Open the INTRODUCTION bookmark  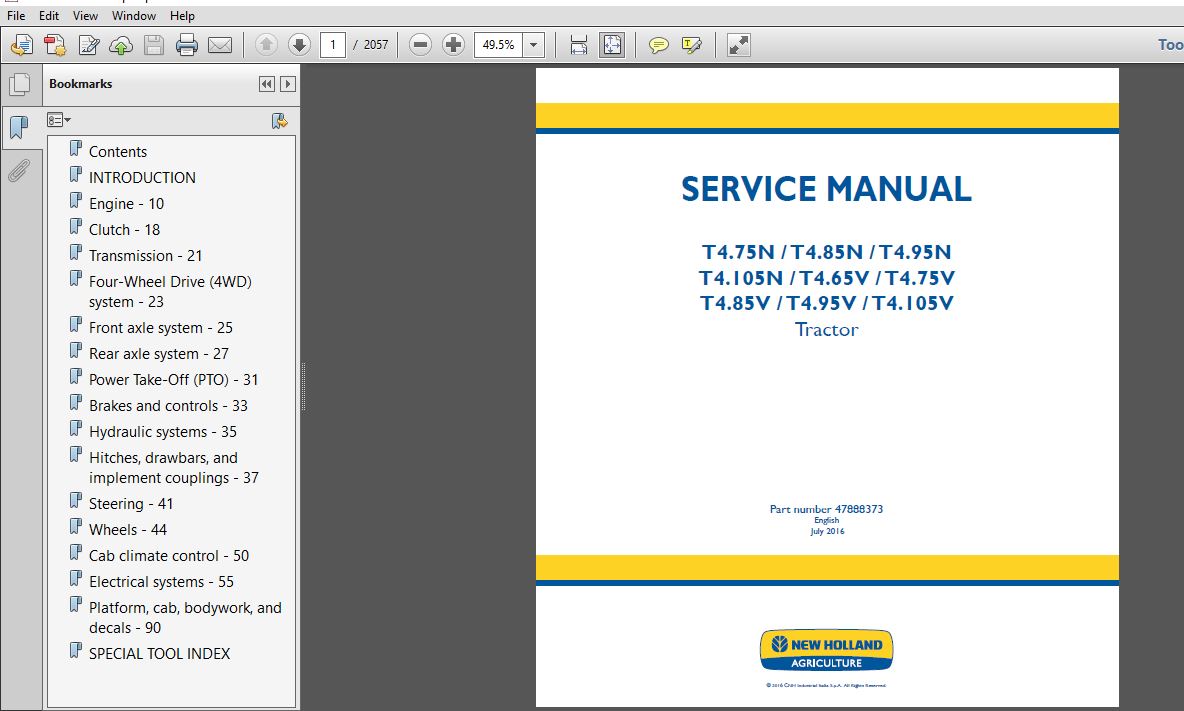(142, 177)
